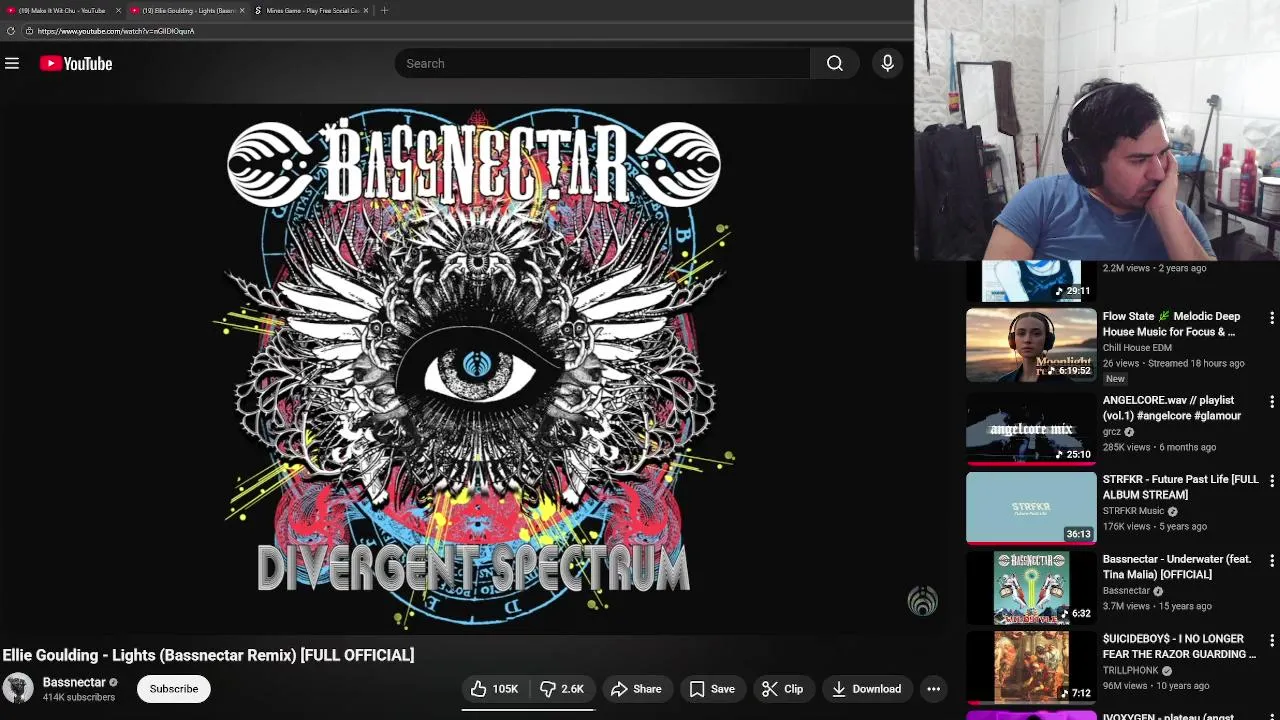Open the TRILLPHONK channel name
The image size is (1280, 720).
(1130, 670)
